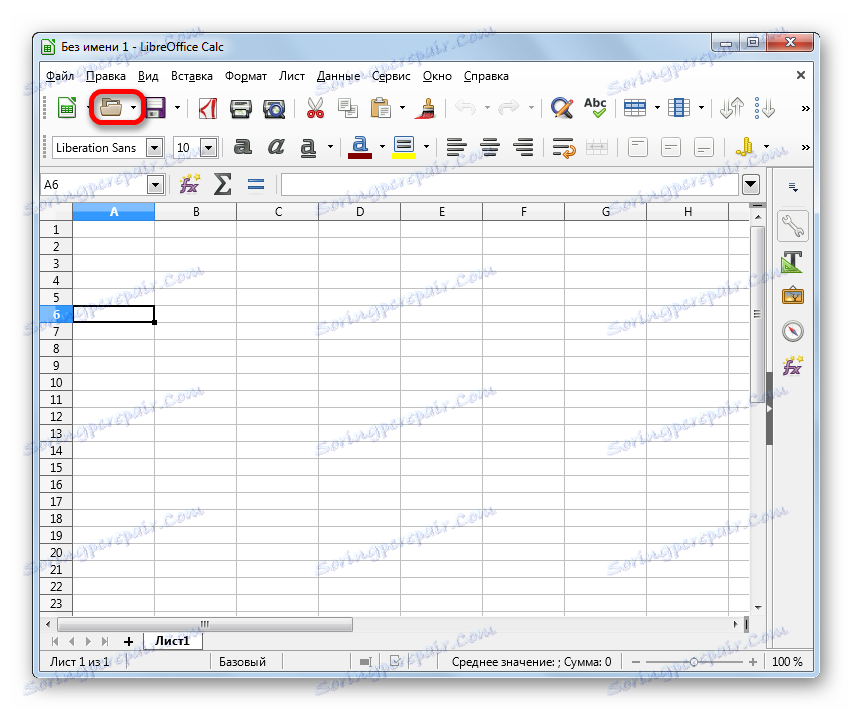Open background color dropdown arrow

click(426, 146)
